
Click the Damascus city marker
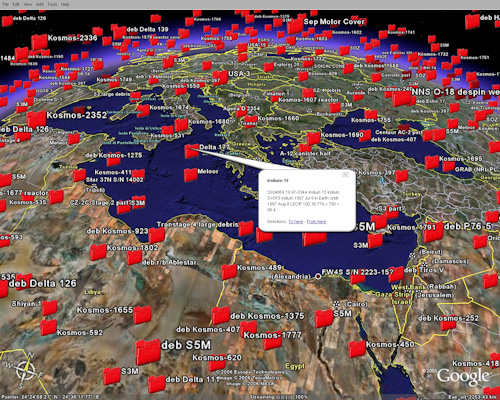pyautogui.click(x=425, y=265)
